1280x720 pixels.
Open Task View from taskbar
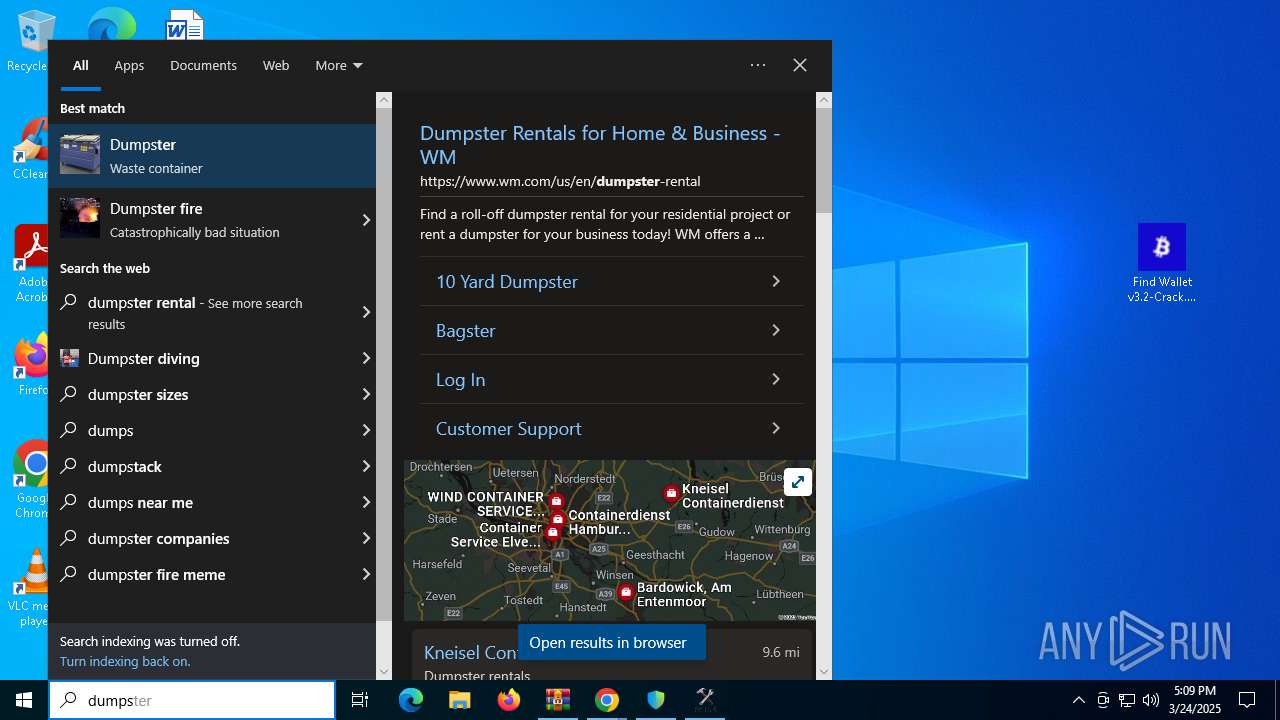(360, 700)
